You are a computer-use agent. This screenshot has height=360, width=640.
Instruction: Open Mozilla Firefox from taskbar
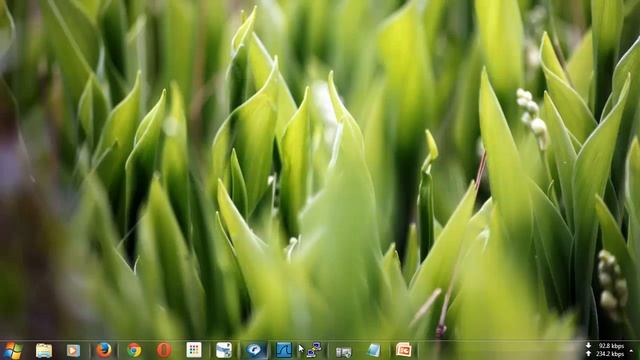coord(104,350)
